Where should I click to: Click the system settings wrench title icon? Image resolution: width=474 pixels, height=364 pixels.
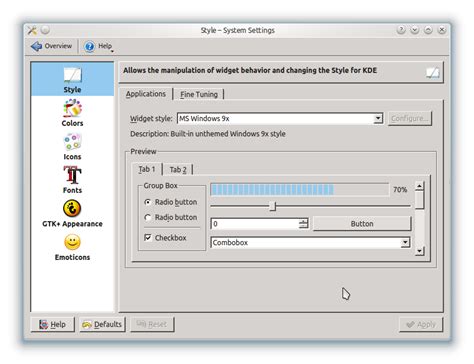click(32, 30)
